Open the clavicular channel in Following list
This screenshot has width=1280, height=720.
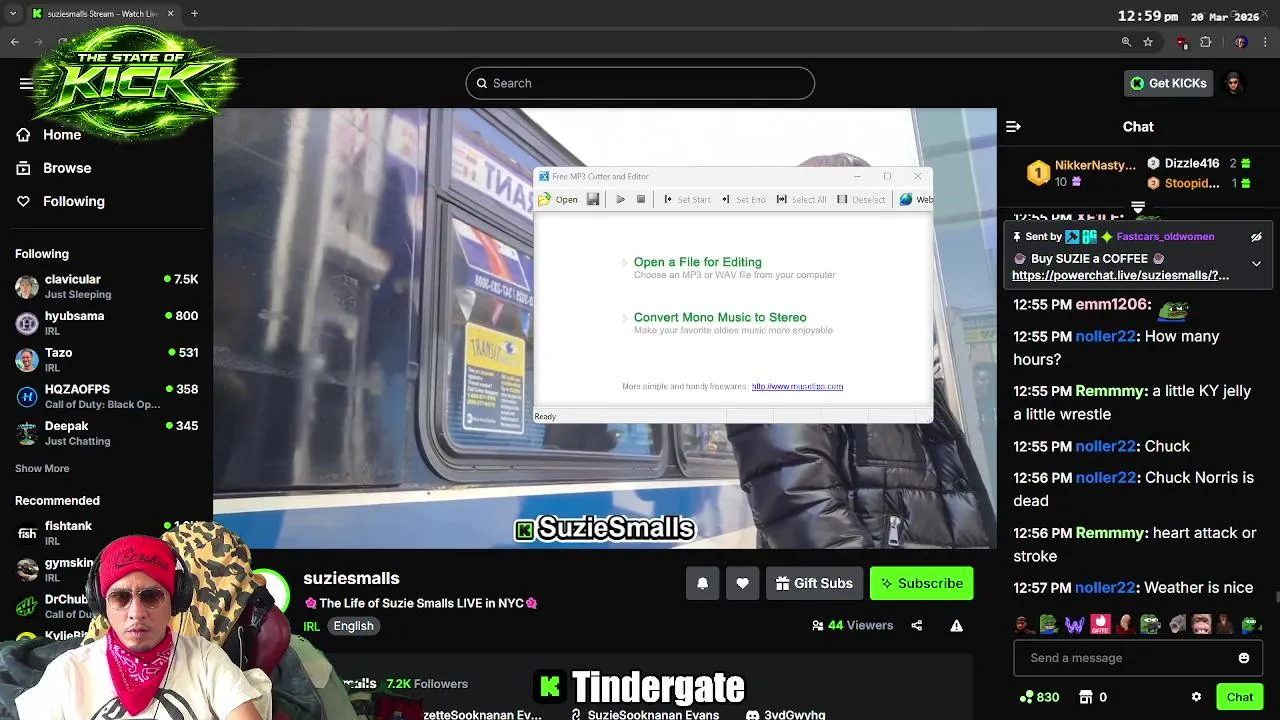tap(106, 286)
